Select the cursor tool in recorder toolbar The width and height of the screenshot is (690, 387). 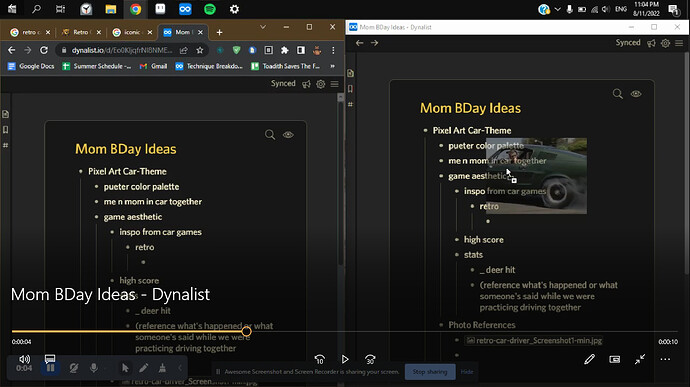[x=125, y=368]
